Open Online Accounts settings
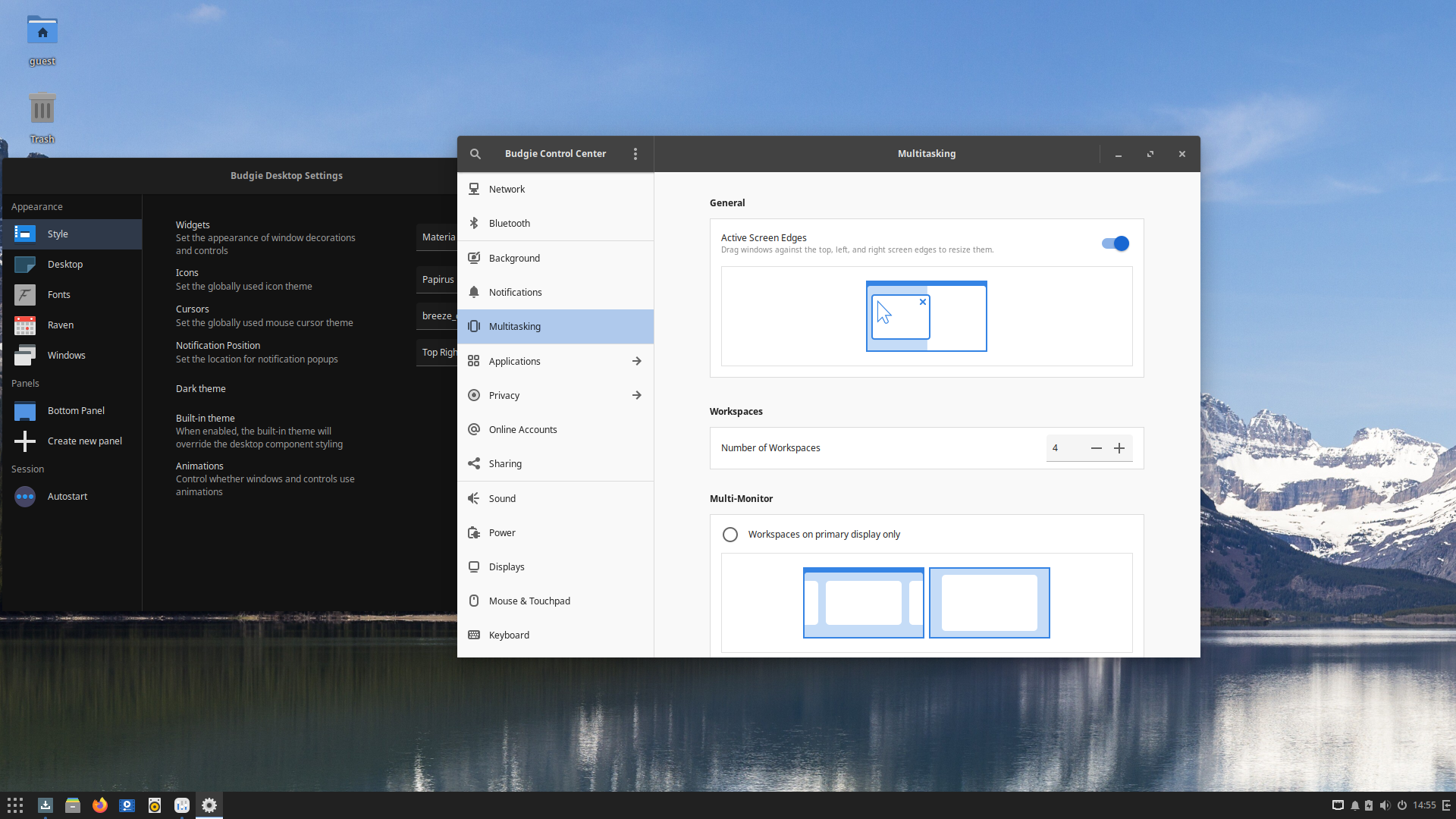Screen dimensions: 1456x819 pos(555,430)
